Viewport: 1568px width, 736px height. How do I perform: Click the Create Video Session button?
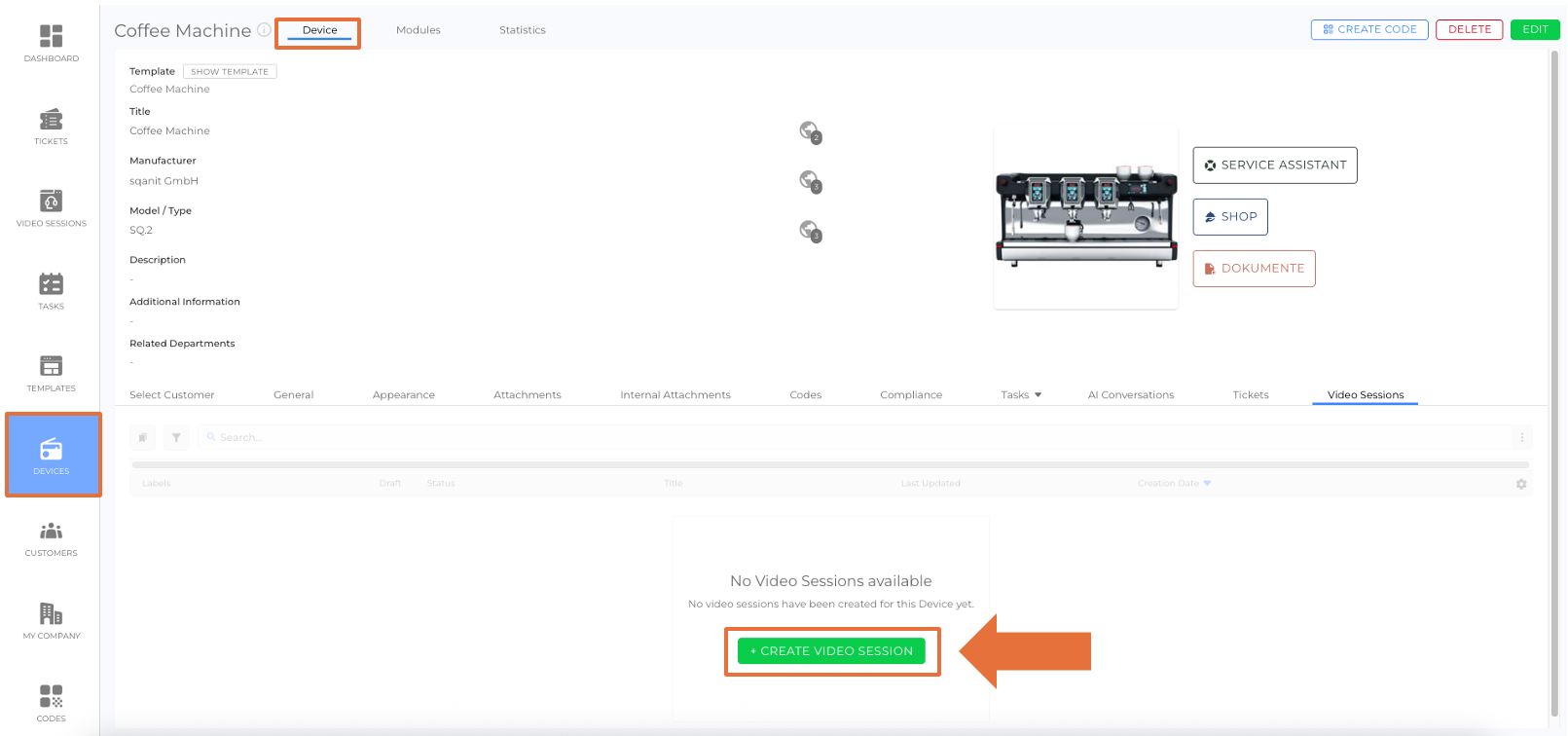831,651
